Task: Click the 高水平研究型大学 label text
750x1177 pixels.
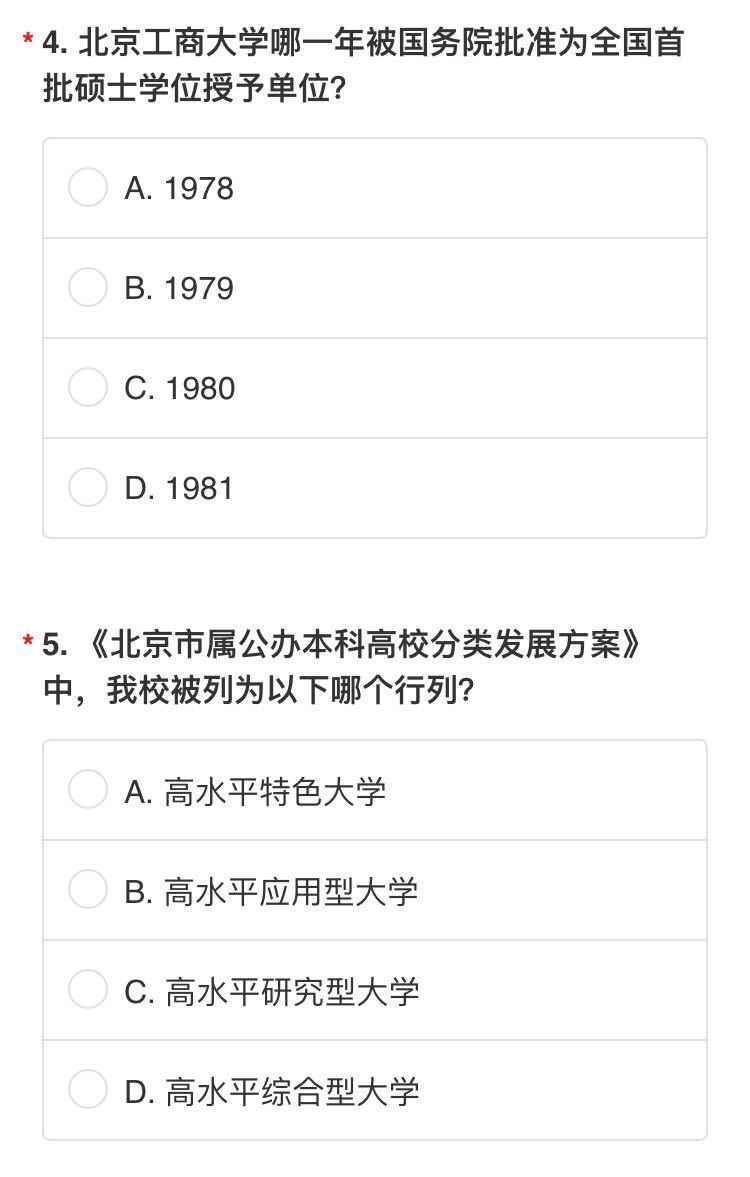Action: click(x=291, y=991)
